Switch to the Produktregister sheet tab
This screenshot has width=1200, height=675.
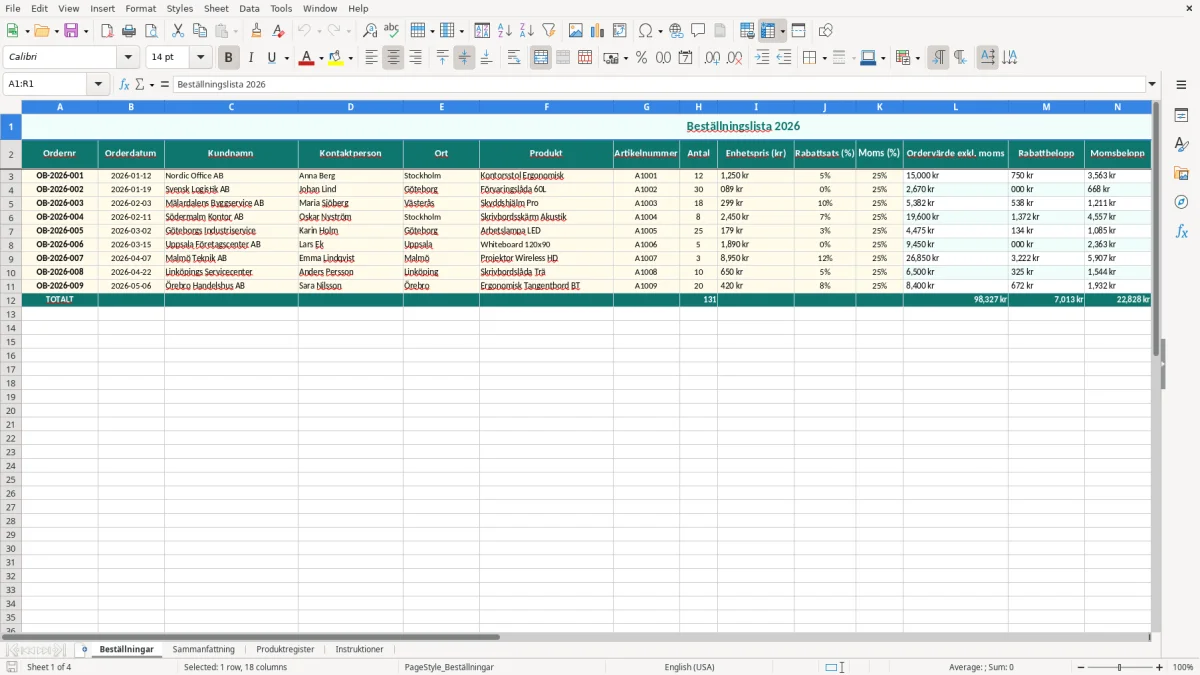[285, 649]
